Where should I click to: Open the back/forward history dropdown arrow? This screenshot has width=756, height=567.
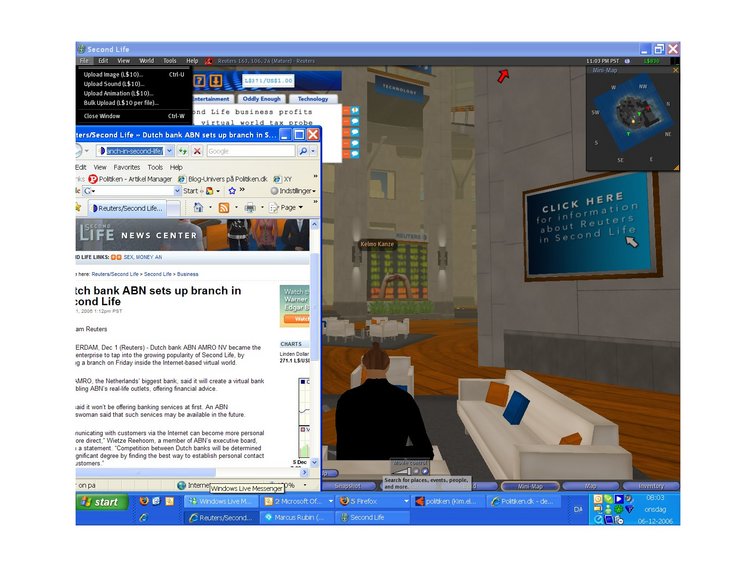(87, 151)
